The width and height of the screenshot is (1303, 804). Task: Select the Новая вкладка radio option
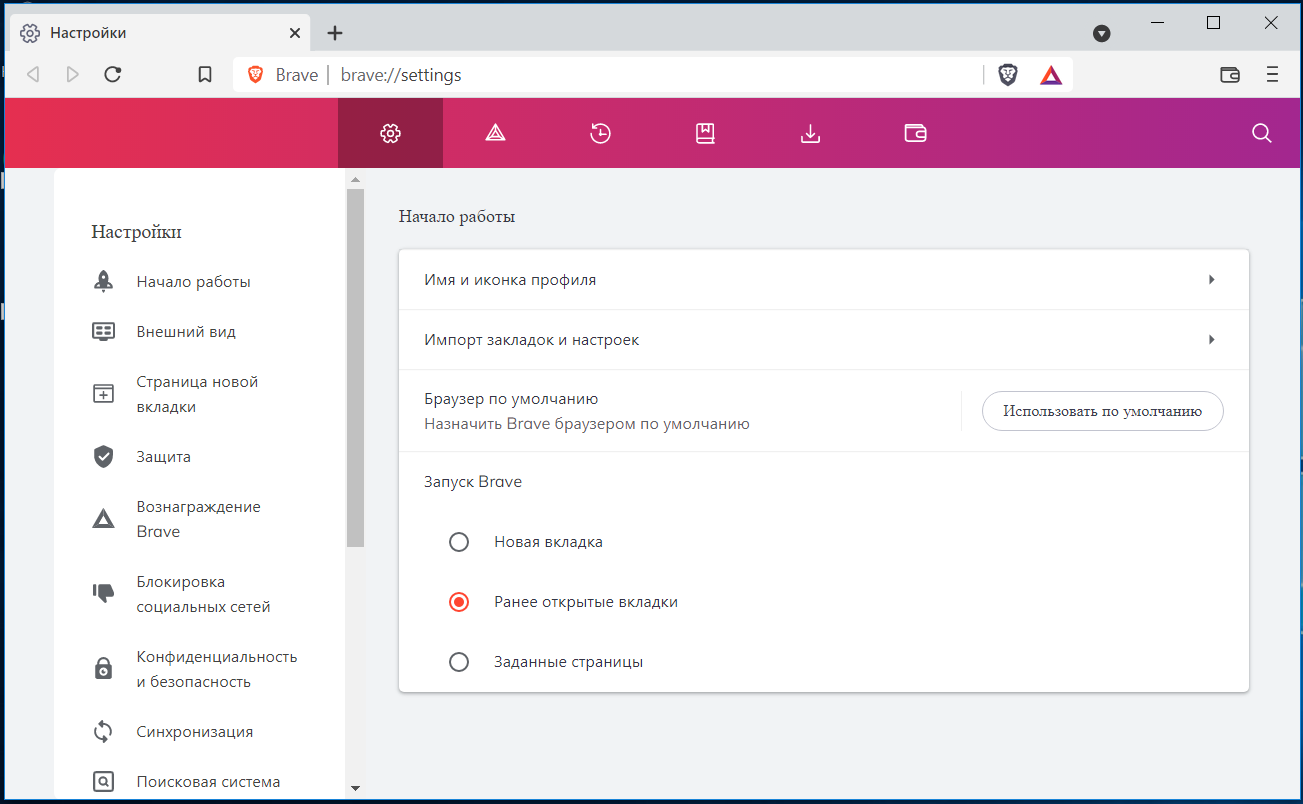[459, 542]
